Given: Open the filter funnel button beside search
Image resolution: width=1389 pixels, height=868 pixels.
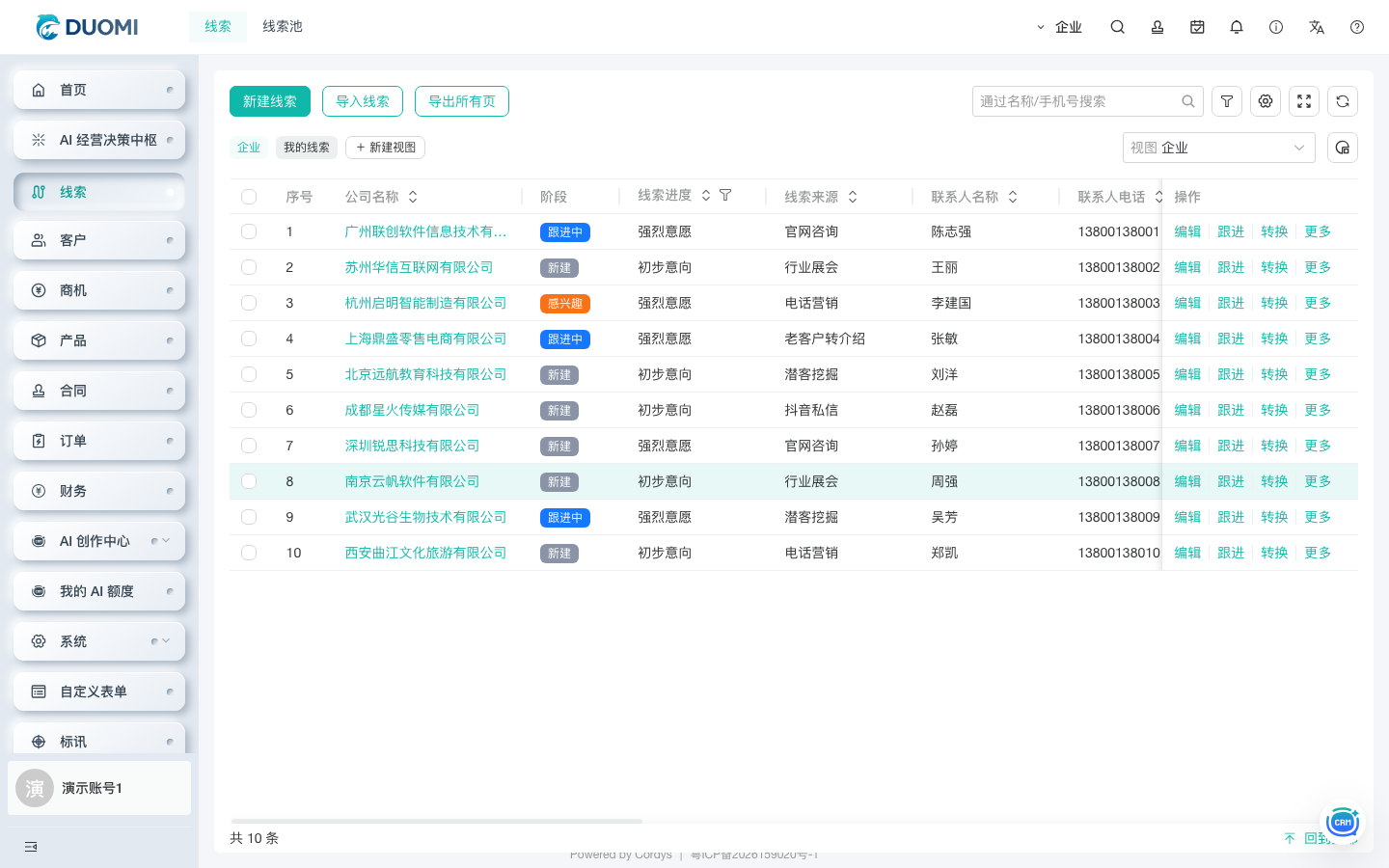Looking at the screenshot, I should pyautogui.click(x=1227, y=101).
